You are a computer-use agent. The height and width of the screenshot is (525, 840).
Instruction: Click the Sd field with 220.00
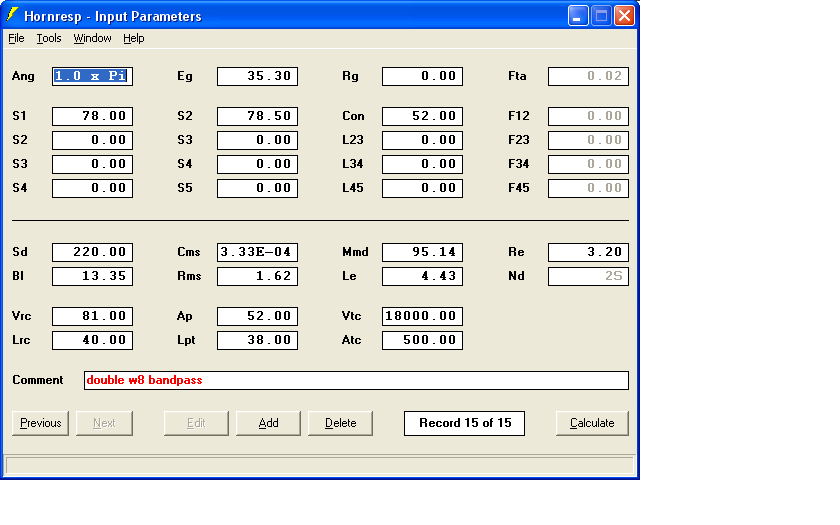tap(92, 252)
